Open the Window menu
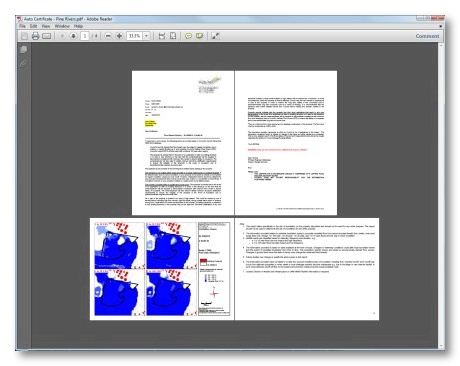The height and width of the screenshot is (366, 460). coord(62,26)
